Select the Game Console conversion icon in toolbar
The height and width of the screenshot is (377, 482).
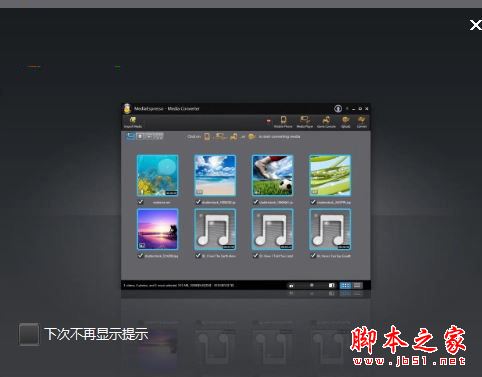(326, 122)
